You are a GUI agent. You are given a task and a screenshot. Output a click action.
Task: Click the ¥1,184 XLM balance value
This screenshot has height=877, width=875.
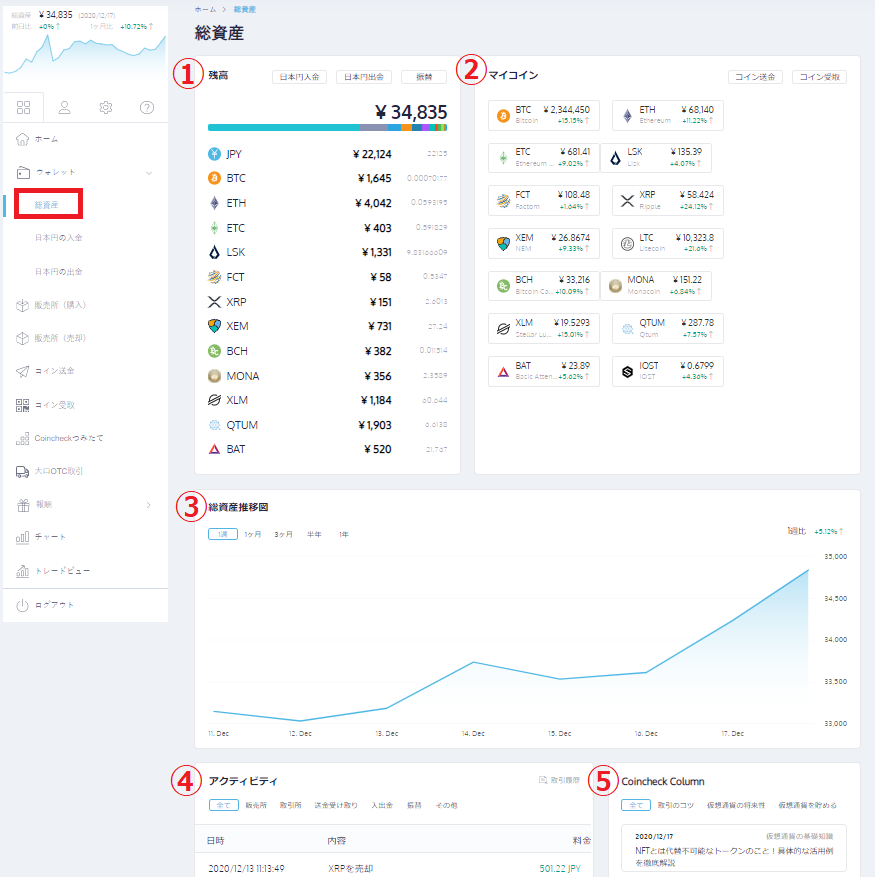click(x=376, y=400)
